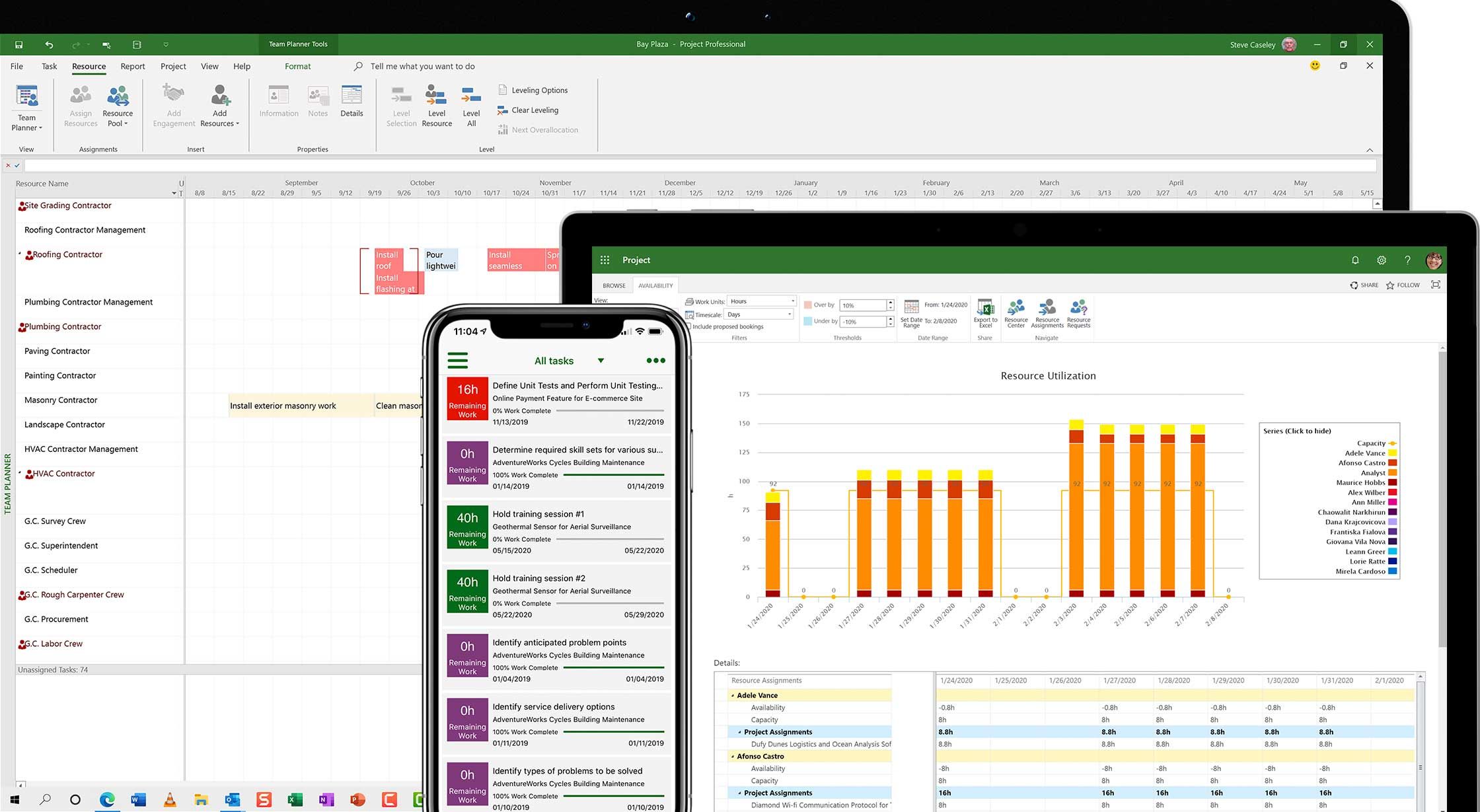This screenshot has height=812, width=1480.
Task: Click the Over by 10% threshold field
Action: (x=863, y=305)
